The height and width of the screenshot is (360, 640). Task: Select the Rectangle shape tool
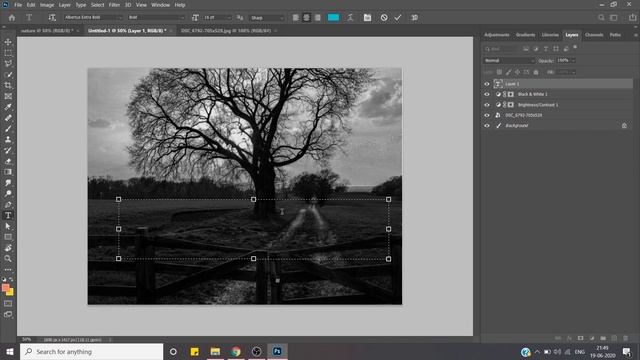click(8, 237)
